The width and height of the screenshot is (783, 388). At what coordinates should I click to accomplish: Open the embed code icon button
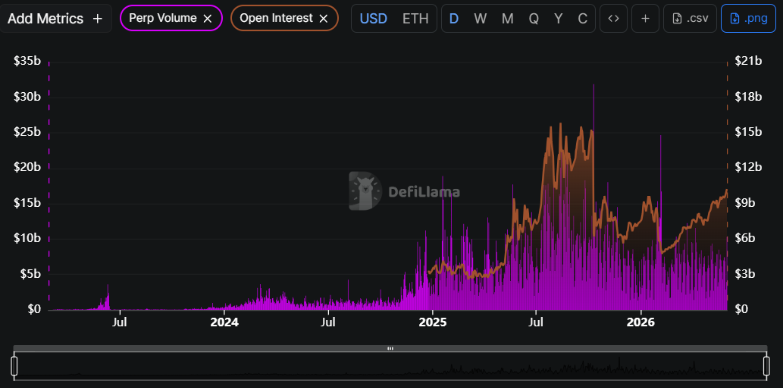[613, 19]
